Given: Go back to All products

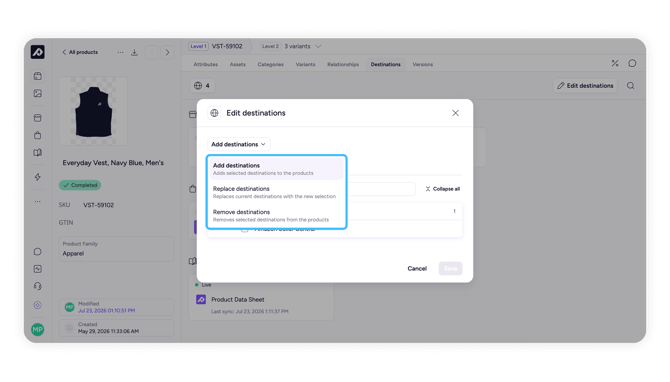Looking at the screenshot, I should (x=80, y=52).
